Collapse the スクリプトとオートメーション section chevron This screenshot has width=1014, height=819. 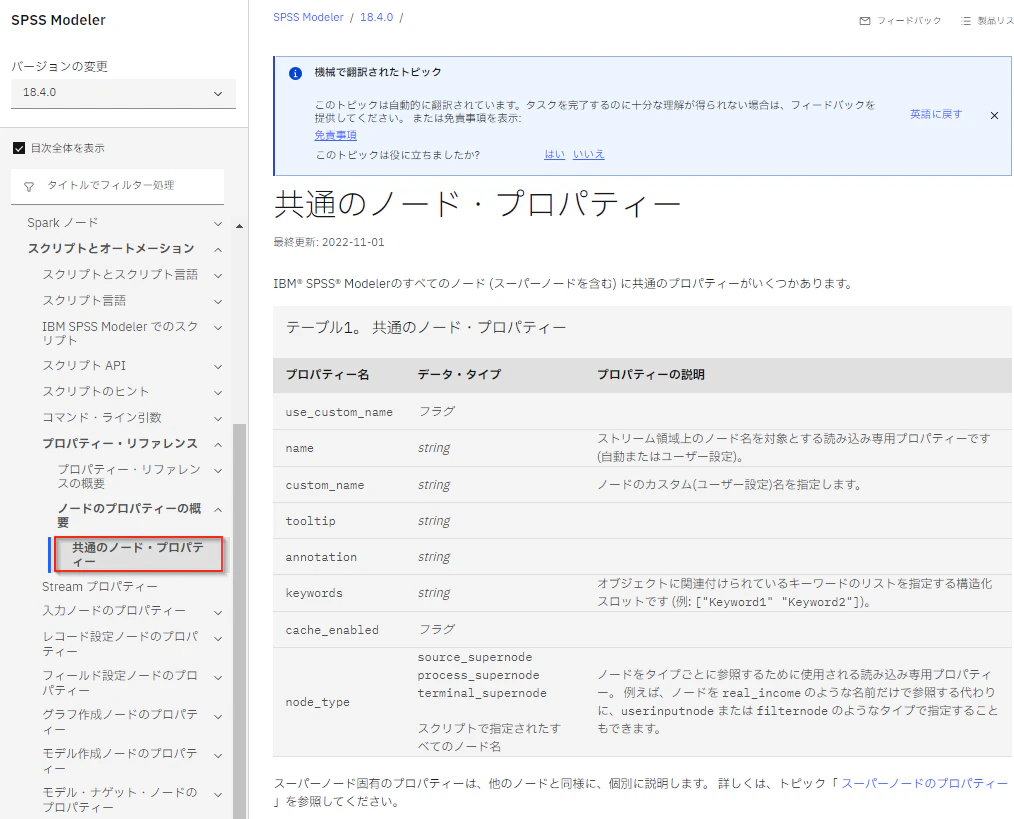click(219, 250)
